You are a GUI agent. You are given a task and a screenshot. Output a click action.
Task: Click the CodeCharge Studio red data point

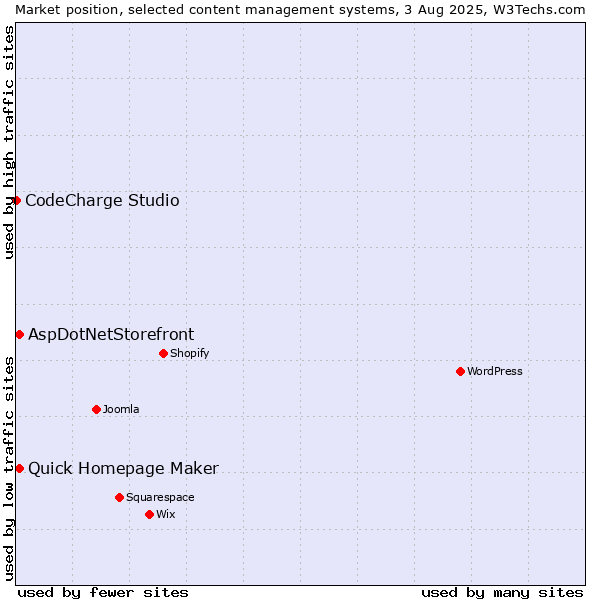(16, 201)
